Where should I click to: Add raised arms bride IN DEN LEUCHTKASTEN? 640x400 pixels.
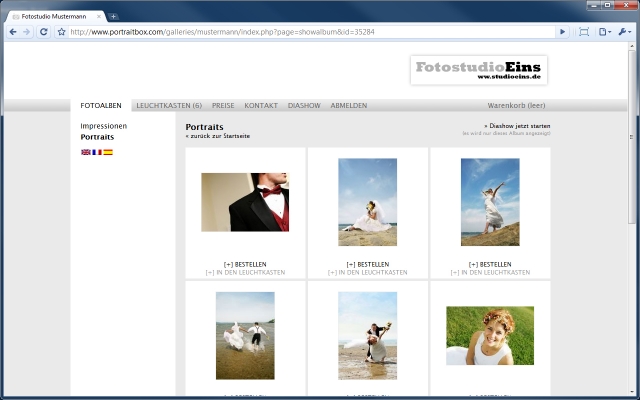(490, 272)
